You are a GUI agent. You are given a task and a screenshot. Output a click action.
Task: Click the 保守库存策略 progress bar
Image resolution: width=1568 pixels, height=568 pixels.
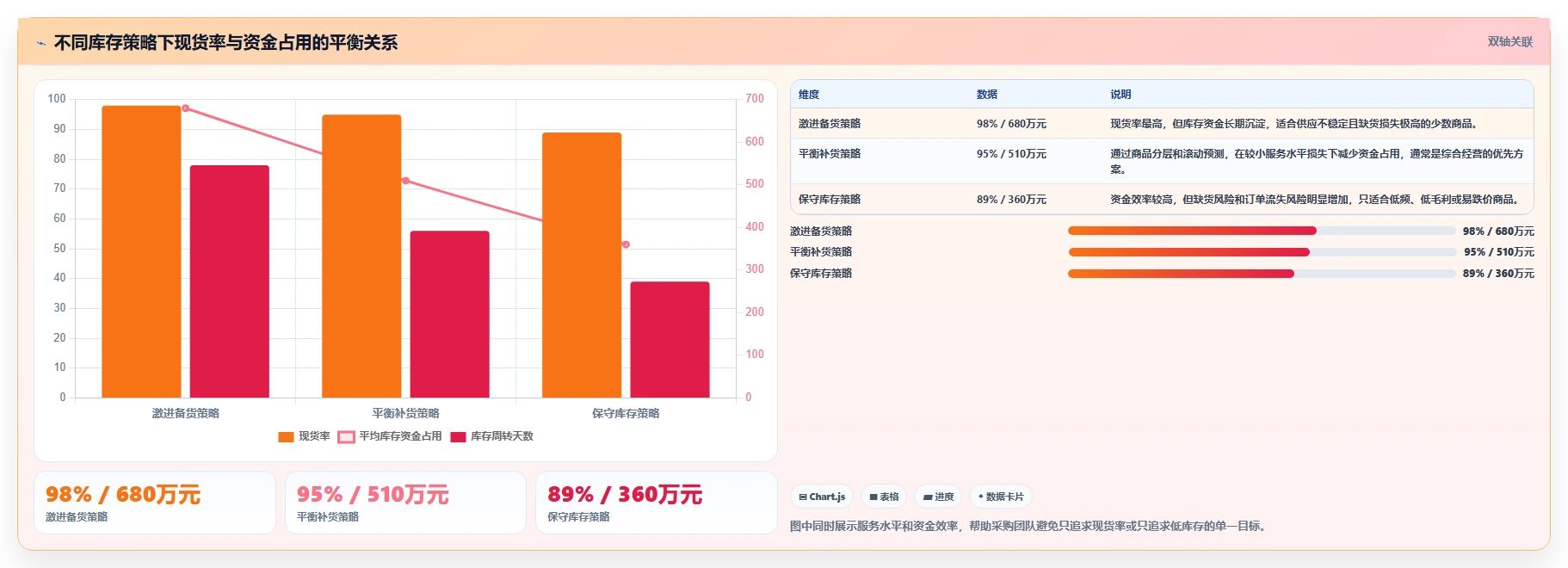tap(1262, 274)
